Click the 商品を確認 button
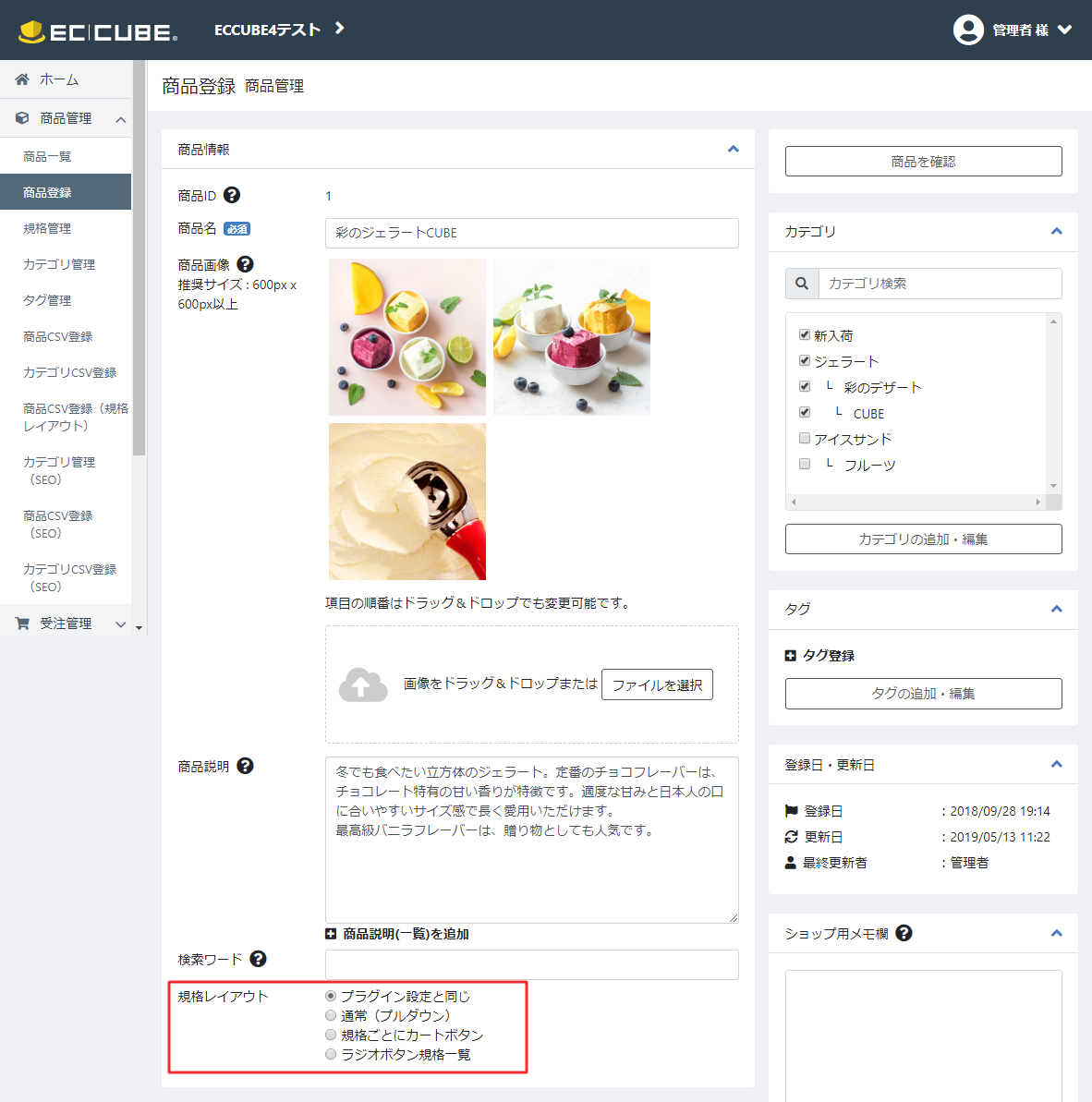The width and height of the screenshot is (1092, 1102). tap(923, 162)
